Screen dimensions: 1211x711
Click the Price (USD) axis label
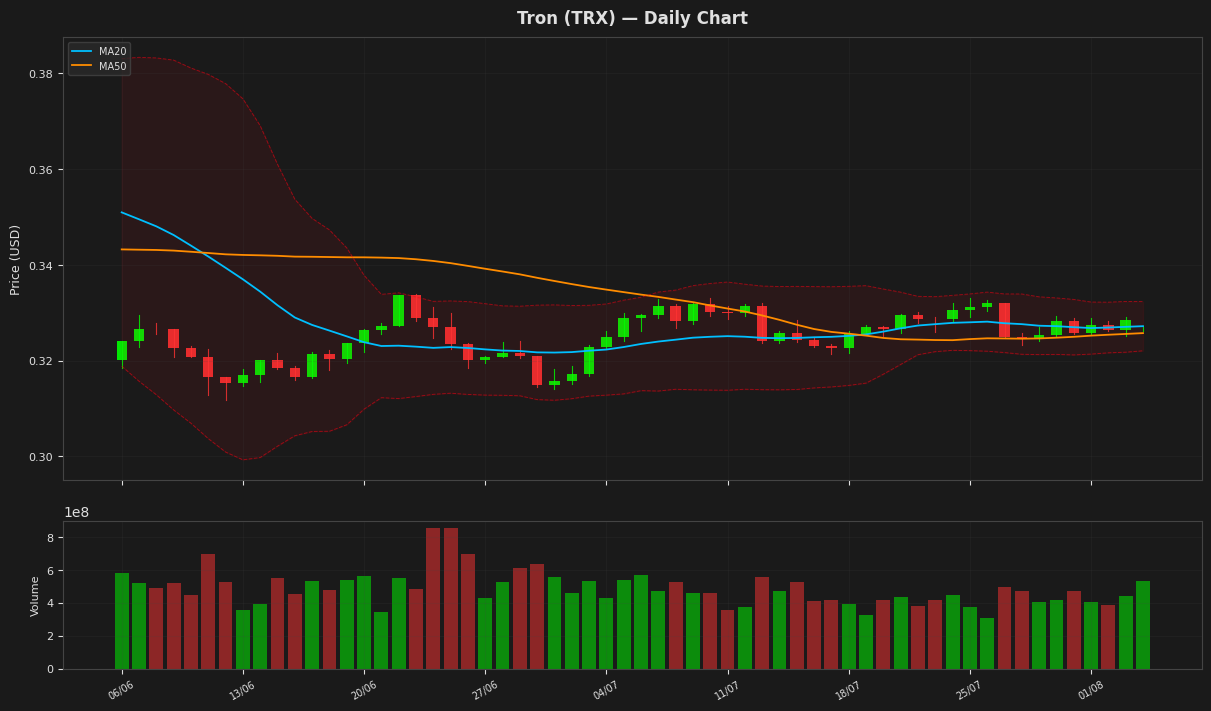(x=16, y=259)
